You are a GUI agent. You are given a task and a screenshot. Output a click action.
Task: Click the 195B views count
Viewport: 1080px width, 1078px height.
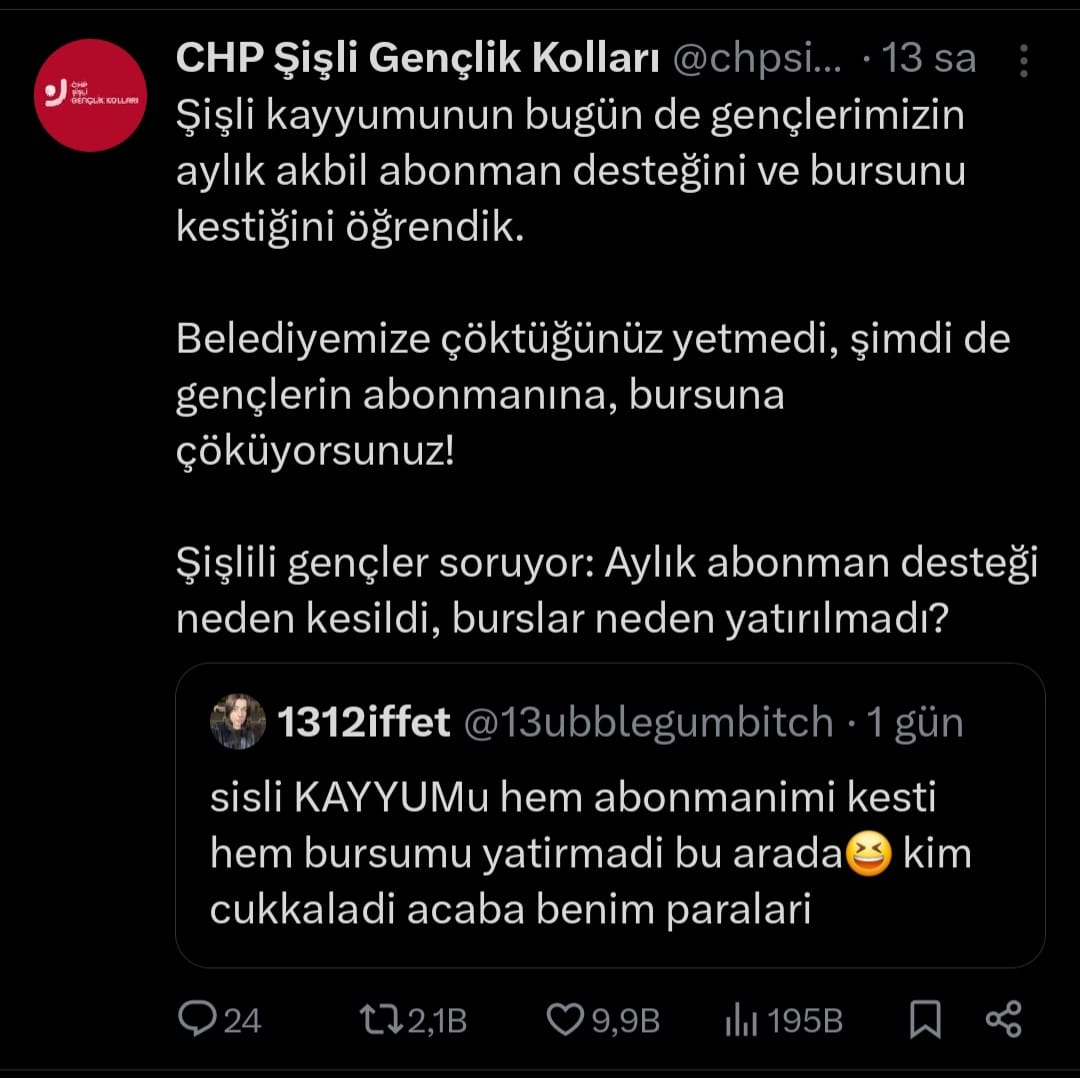[x=805, y=1021]
